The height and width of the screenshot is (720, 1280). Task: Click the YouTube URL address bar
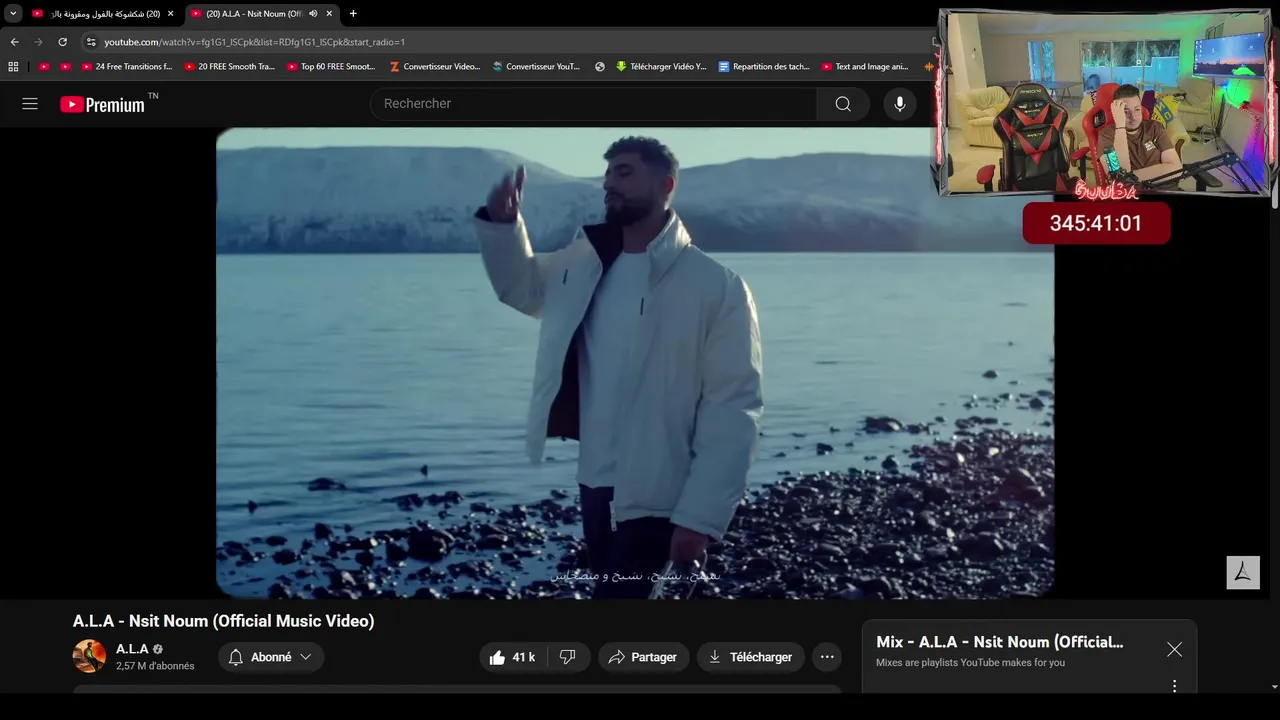254,42
